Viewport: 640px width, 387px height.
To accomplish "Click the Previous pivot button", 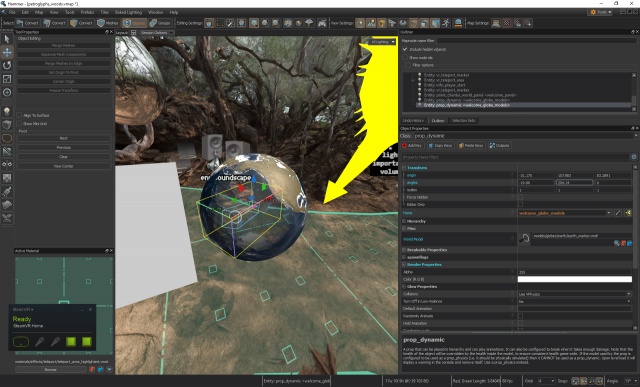I will pos(64,147).
